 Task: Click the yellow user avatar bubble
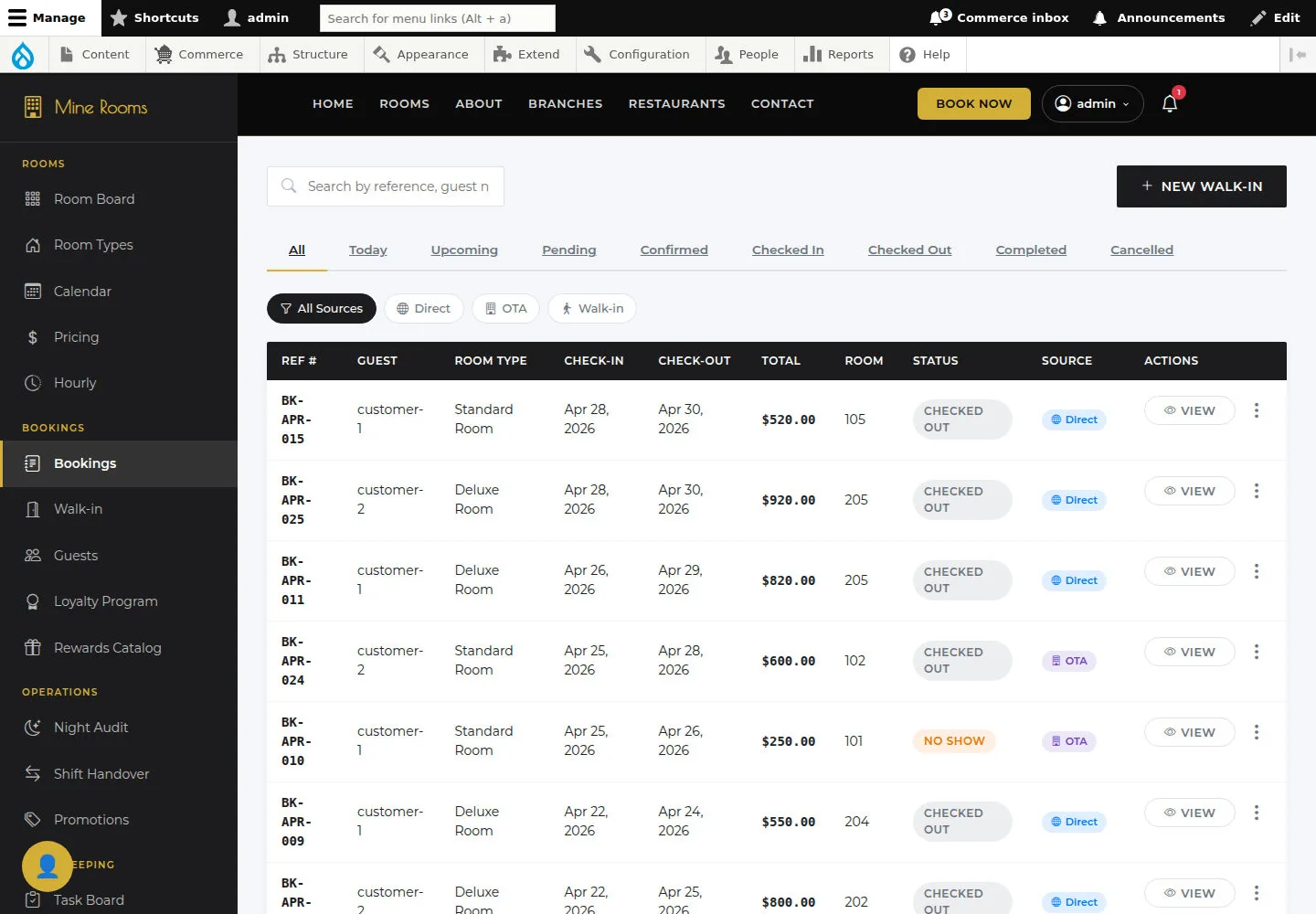coord(48,866)
